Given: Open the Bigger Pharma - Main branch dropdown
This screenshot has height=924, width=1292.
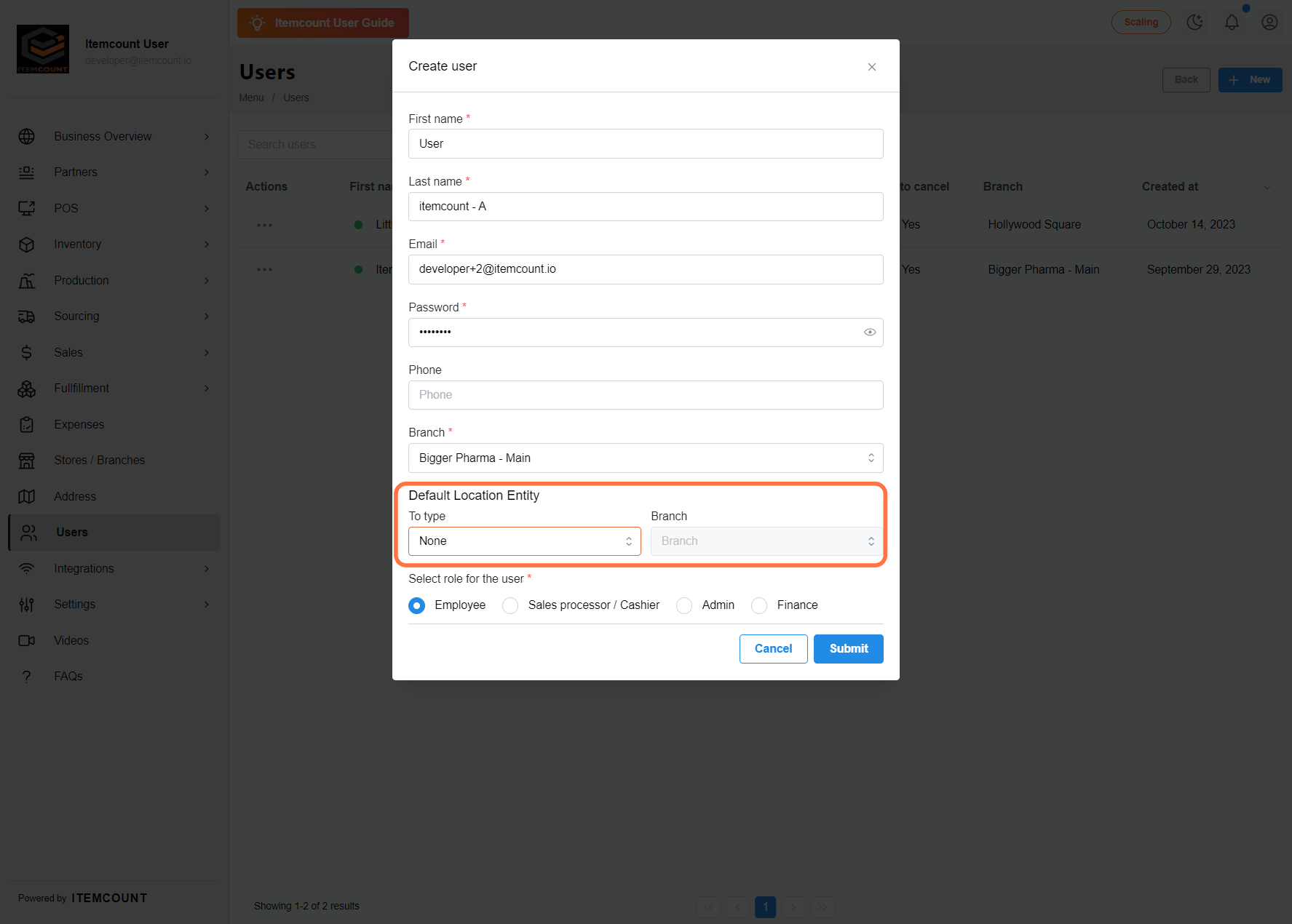Looking at the screenshot, I should 646,458.
